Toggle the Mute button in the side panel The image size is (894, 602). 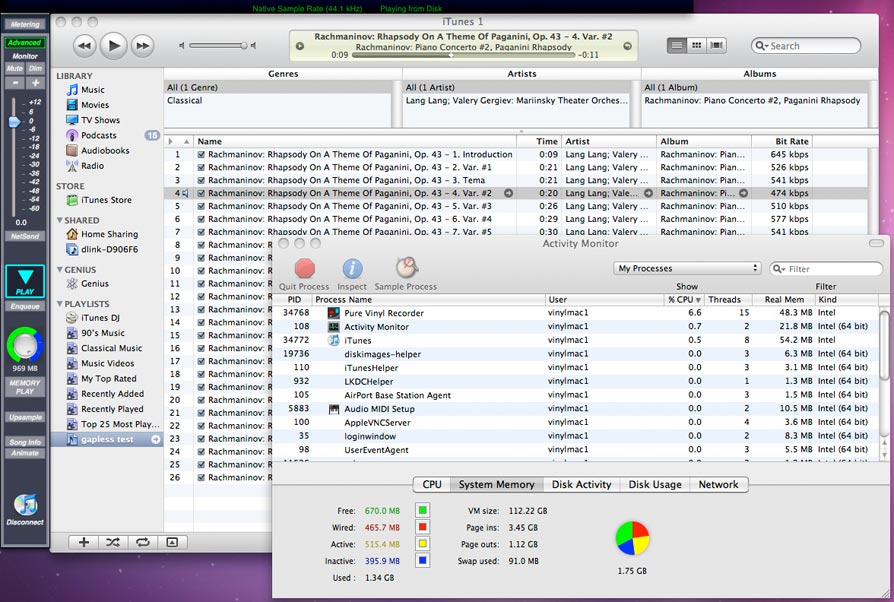tap(15, 68)
